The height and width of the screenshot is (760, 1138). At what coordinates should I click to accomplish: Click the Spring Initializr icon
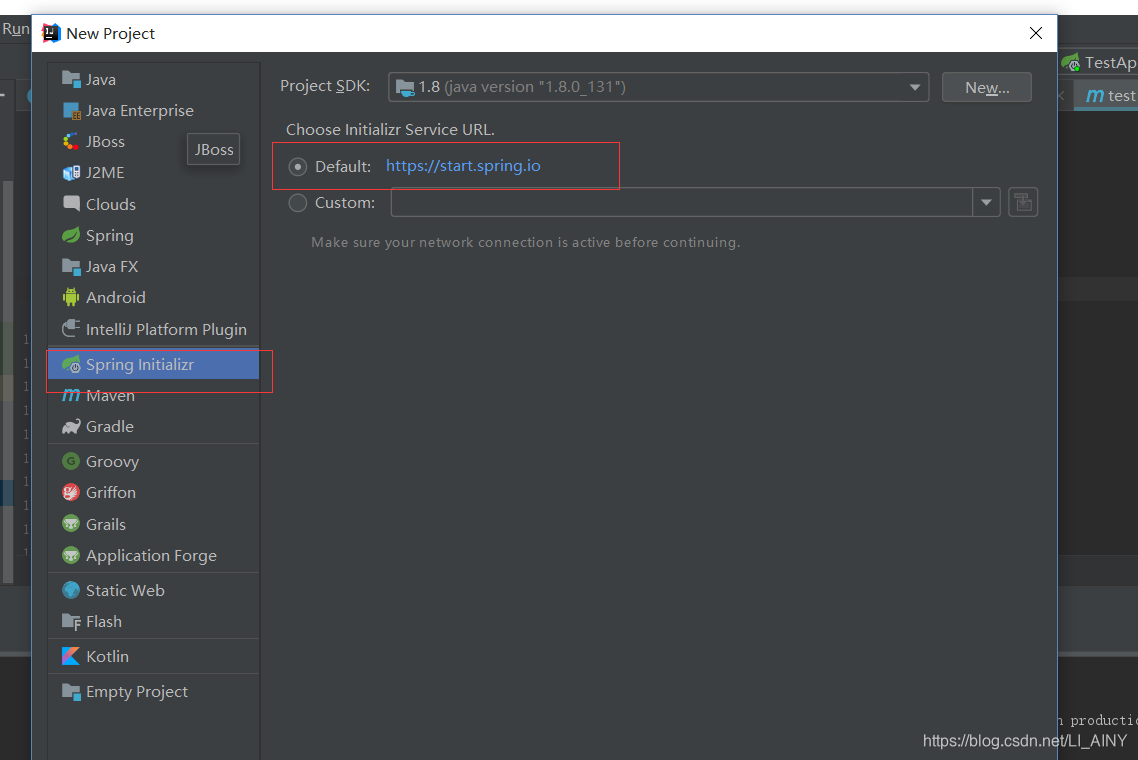pyautogui.click(x=71, y=364)
